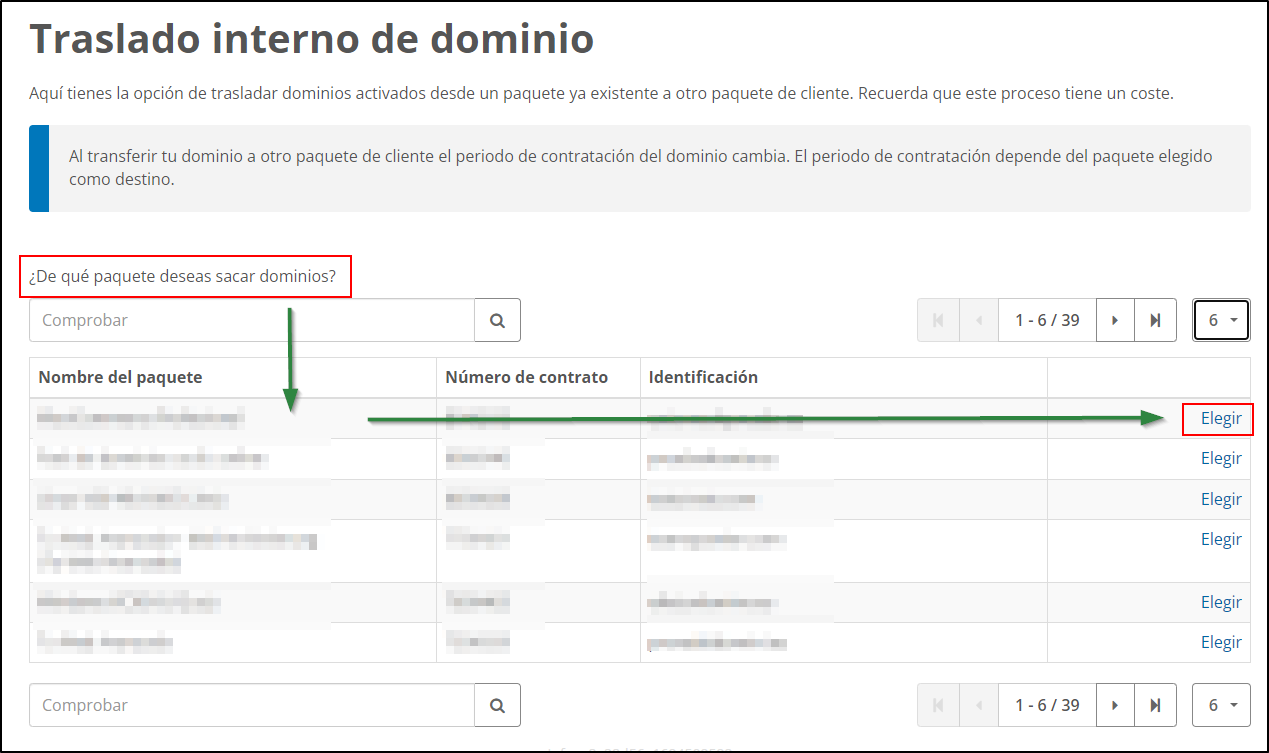This screenshot has width=1269, height=753.
Task: Click the bottom Comprobar input box
Action: (250, 704)
